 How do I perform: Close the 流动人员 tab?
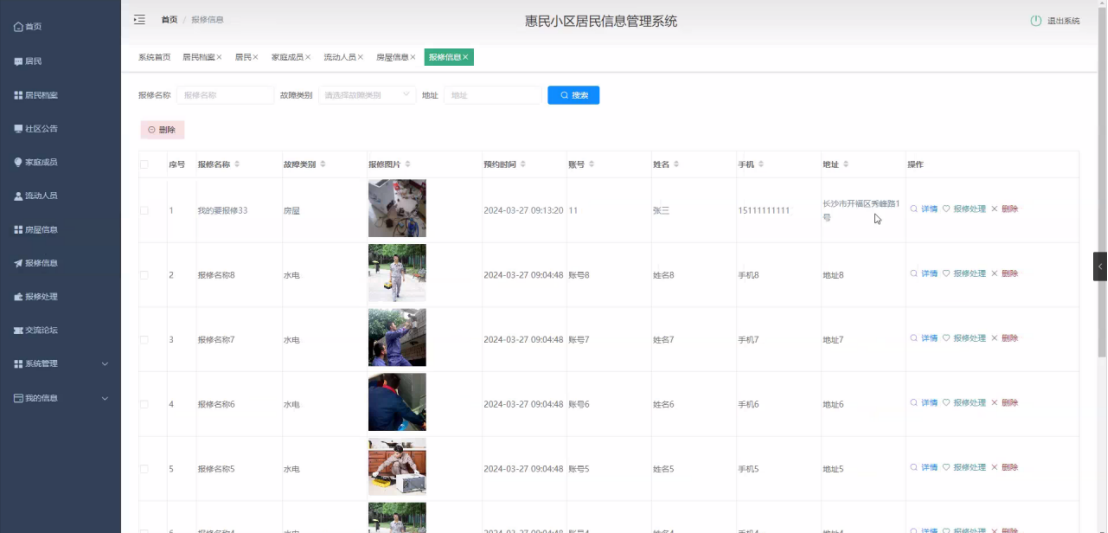360,57
